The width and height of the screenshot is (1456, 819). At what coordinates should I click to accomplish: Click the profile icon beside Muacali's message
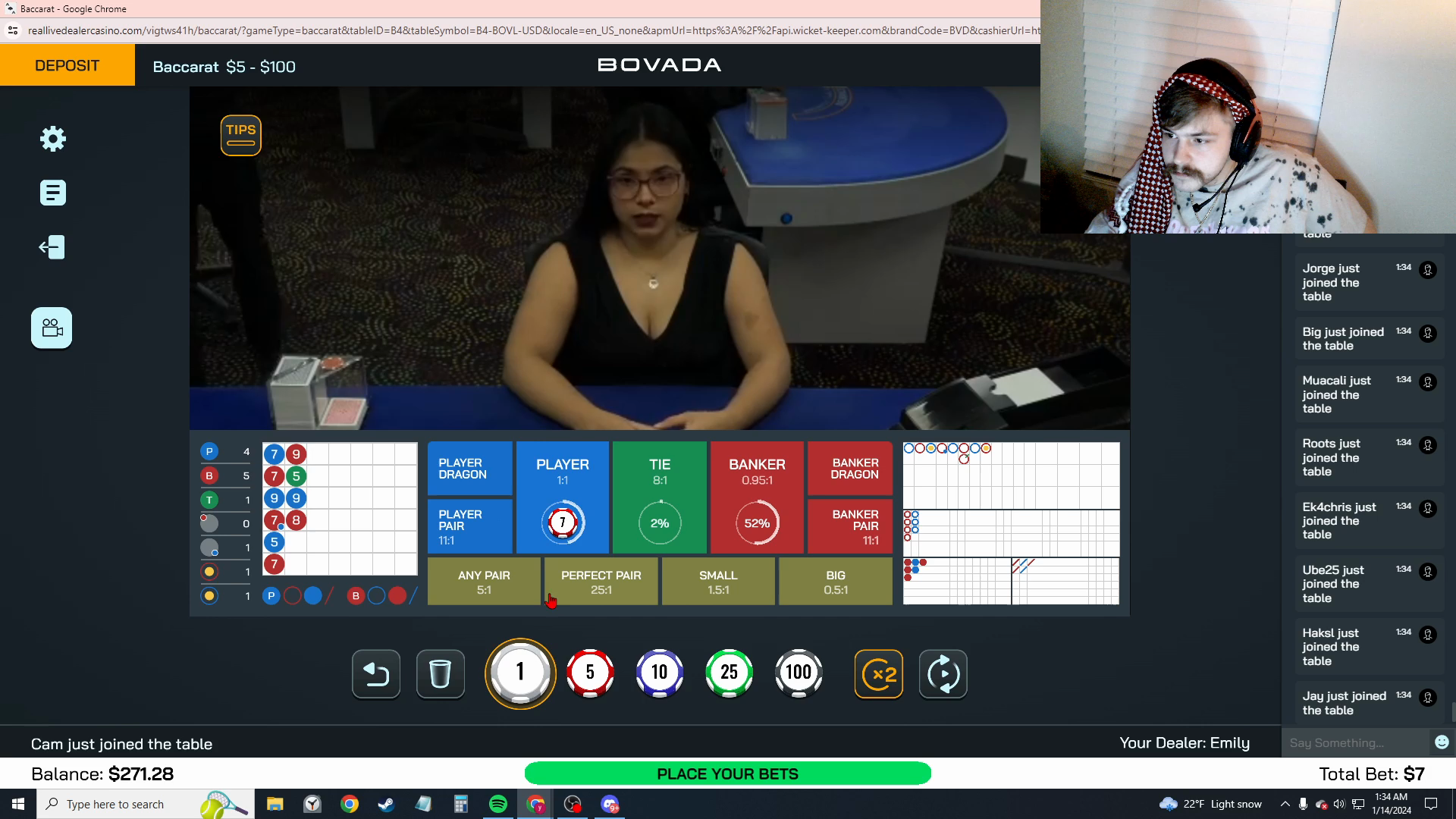(x=1428, y=382)
